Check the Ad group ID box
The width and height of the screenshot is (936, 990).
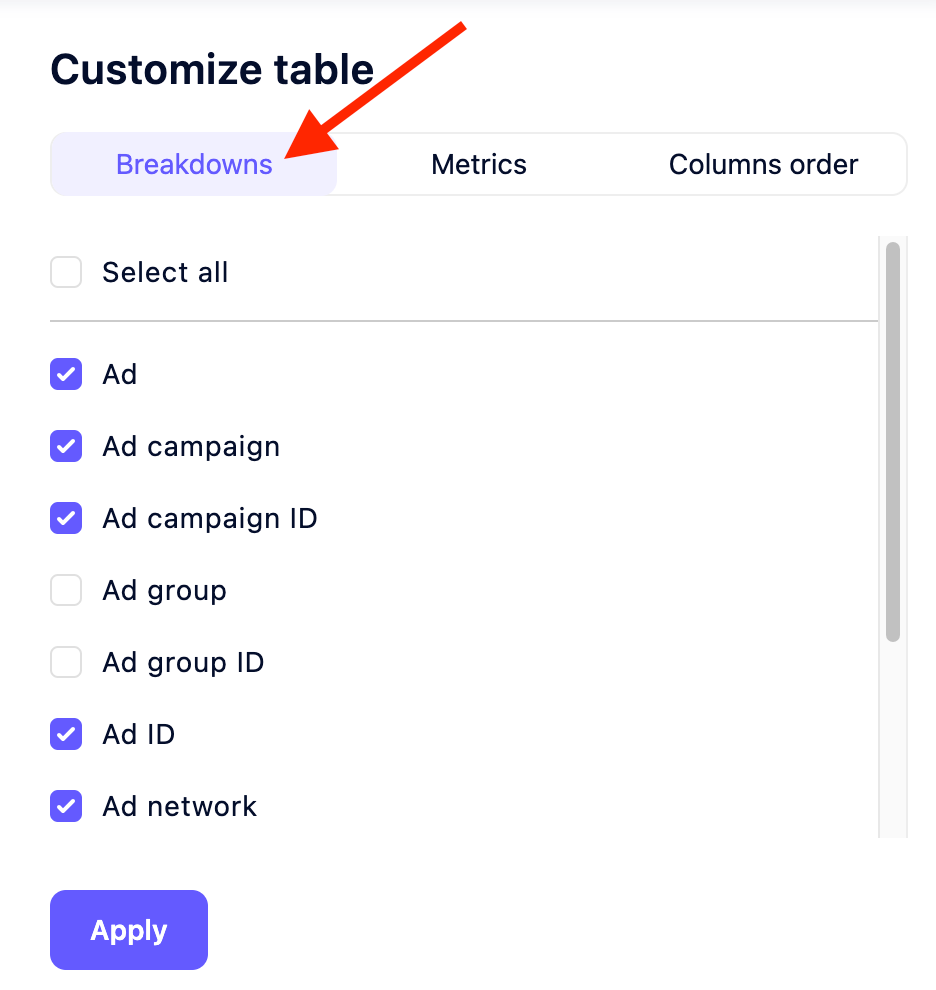point(65,662)
